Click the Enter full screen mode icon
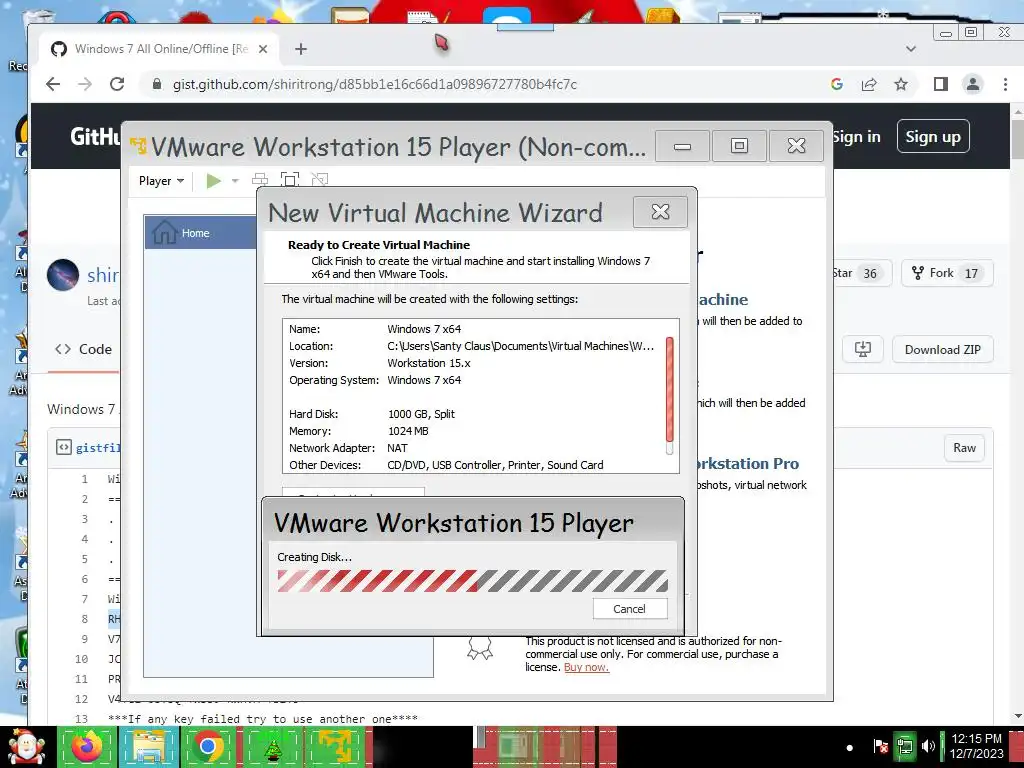Screen dimensions: 1024x768 (x=290, y=180)
